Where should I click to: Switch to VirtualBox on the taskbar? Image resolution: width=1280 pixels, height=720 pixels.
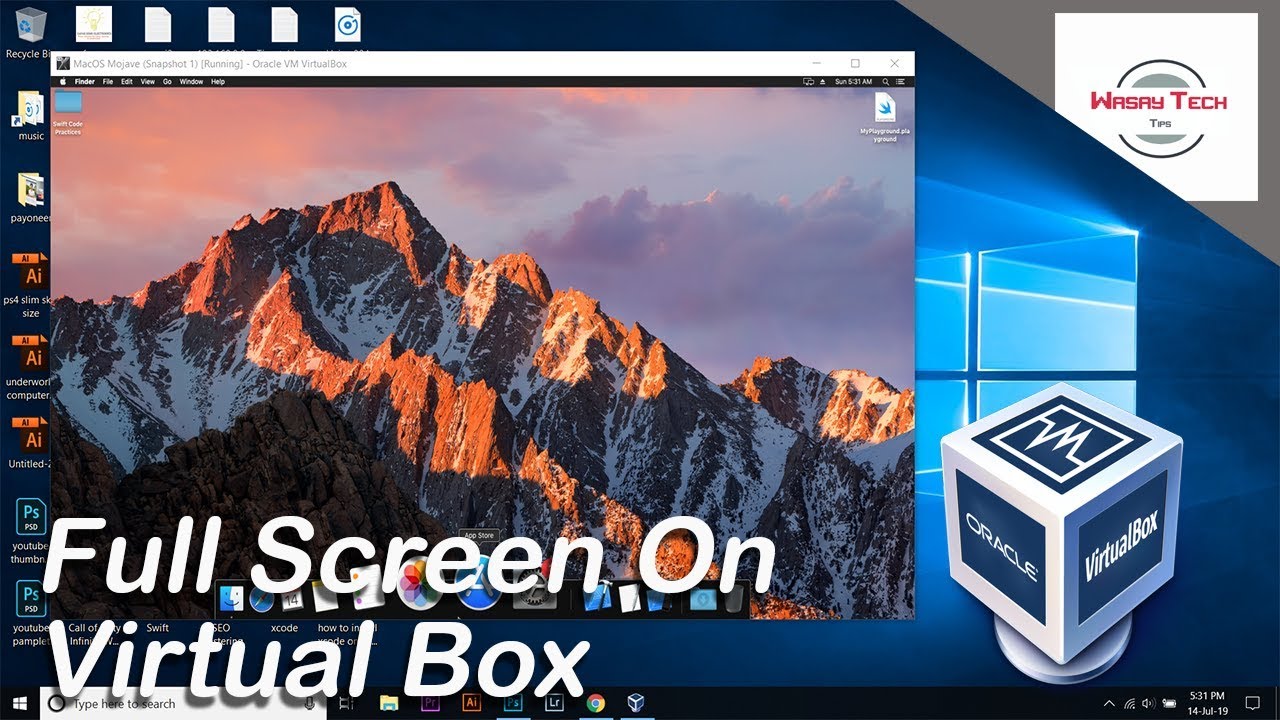click(636, 703)
